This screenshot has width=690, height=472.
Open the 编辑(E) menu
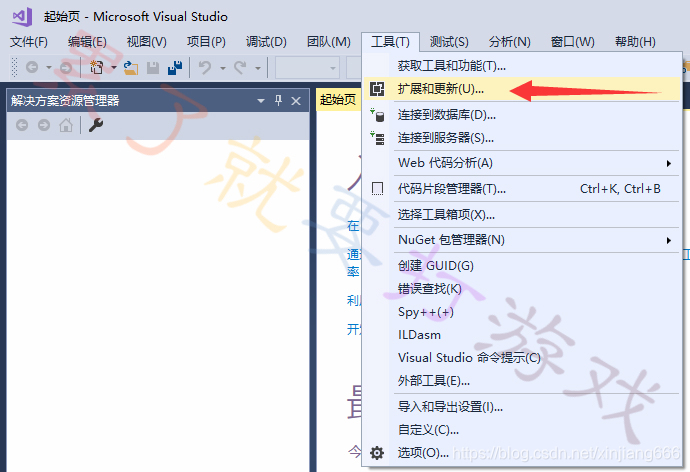[x=87, y=42]
